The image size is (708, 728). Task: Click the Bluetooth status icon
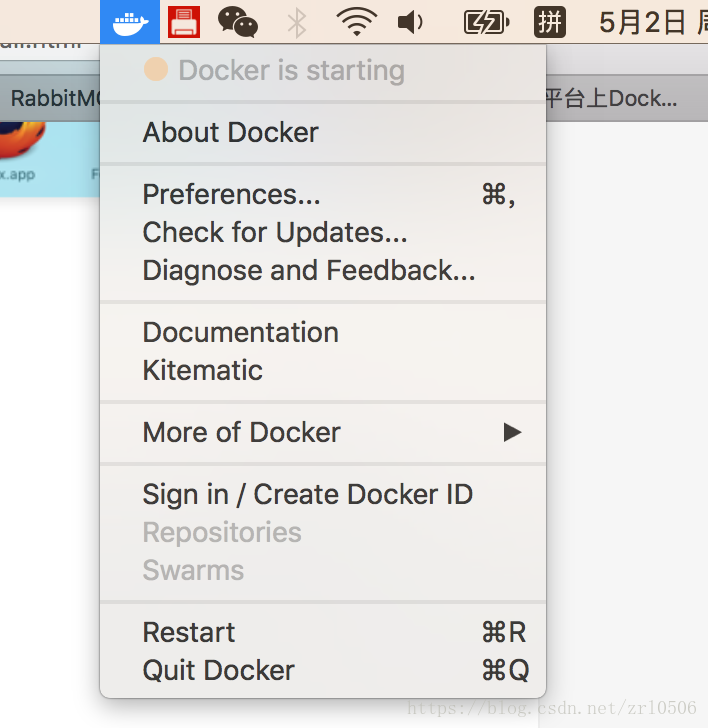[x=297, y=23]
